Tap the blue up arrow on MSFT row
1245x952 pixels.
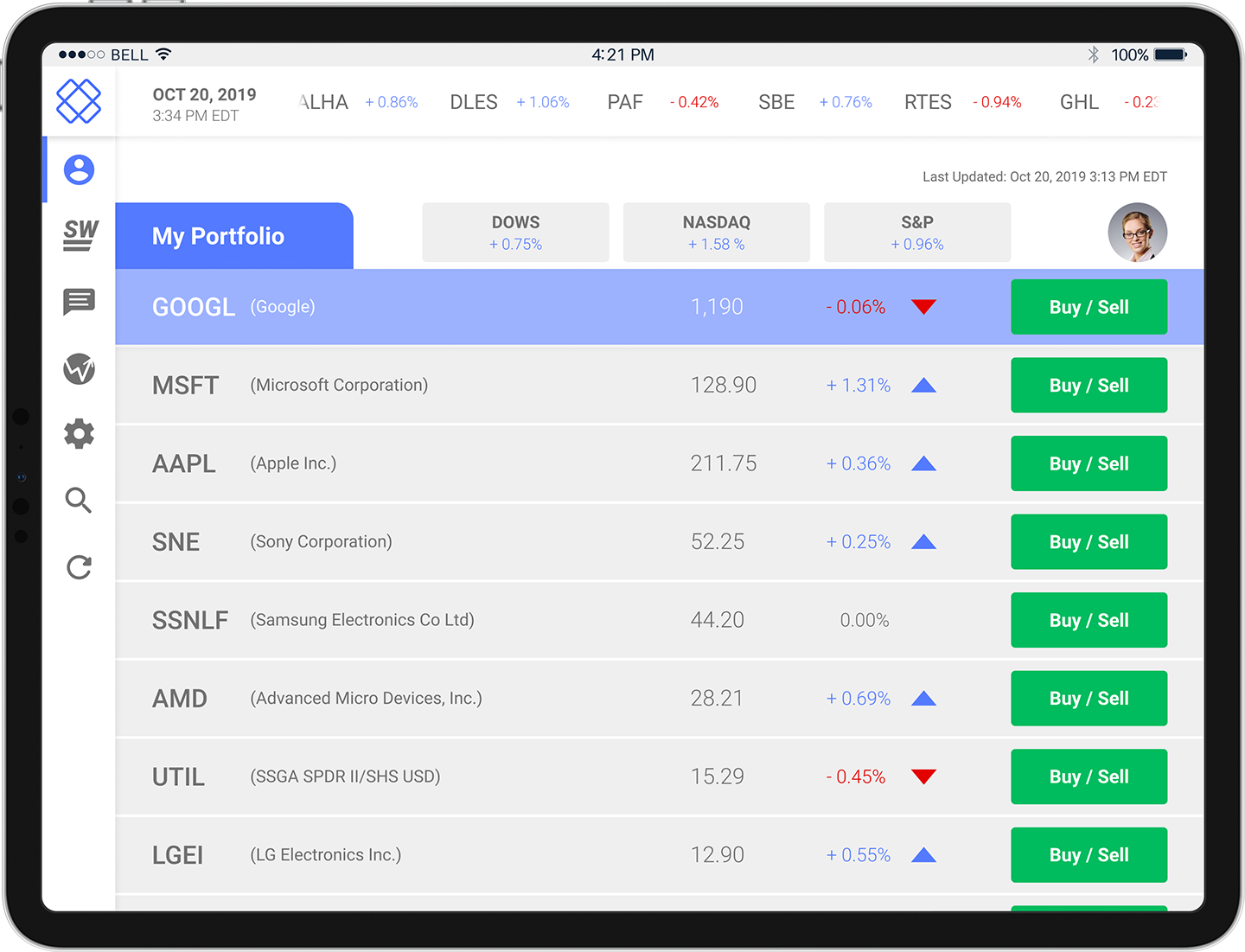point(923,385)
